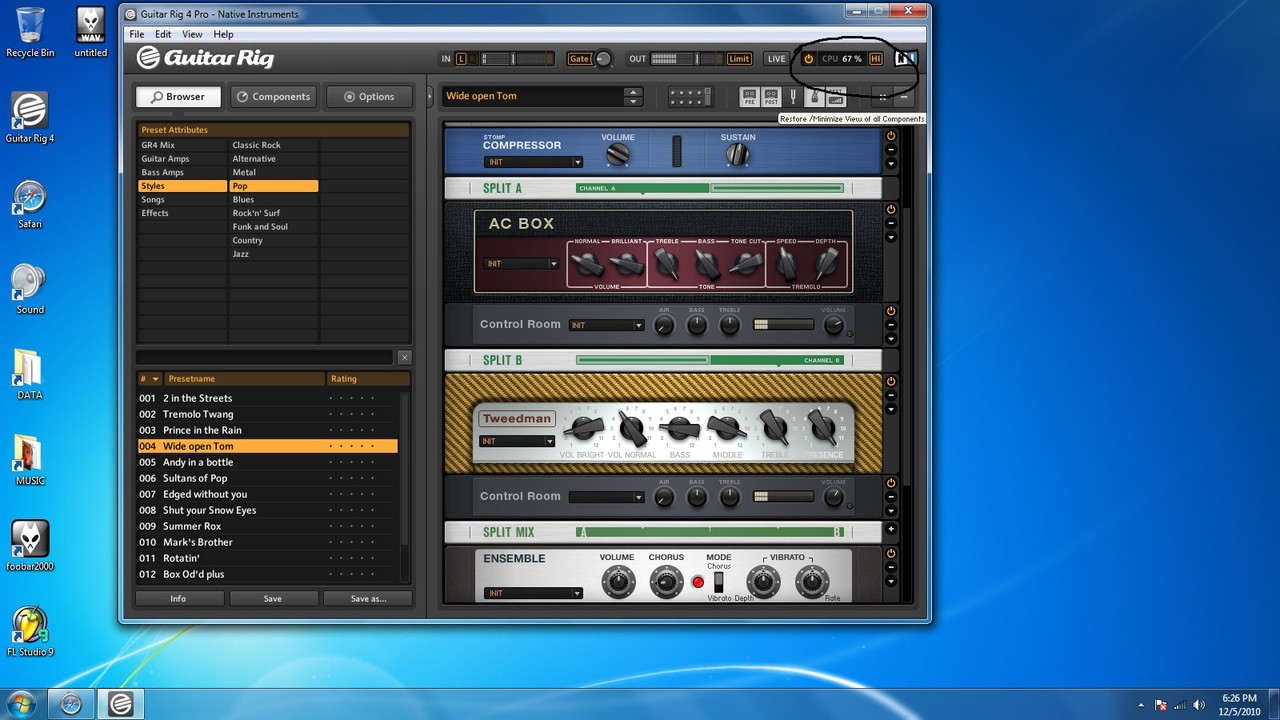Viewport: 1280px width, 720px height.
Task: Toggle the noise Gate button
Action: 579,59
